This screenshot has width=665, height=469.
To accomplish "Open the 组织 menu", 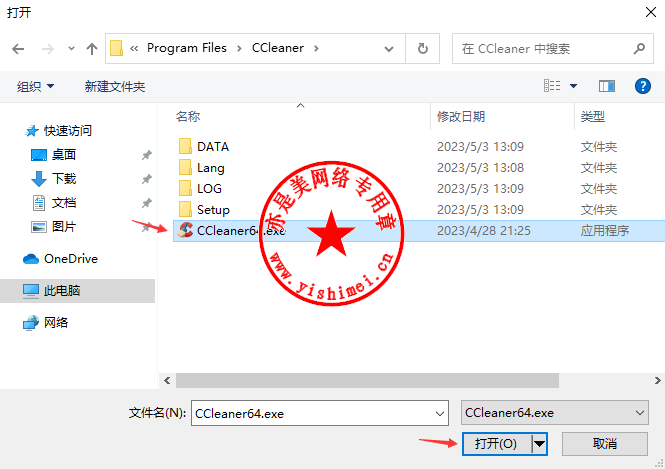I will tap(35, 87).
